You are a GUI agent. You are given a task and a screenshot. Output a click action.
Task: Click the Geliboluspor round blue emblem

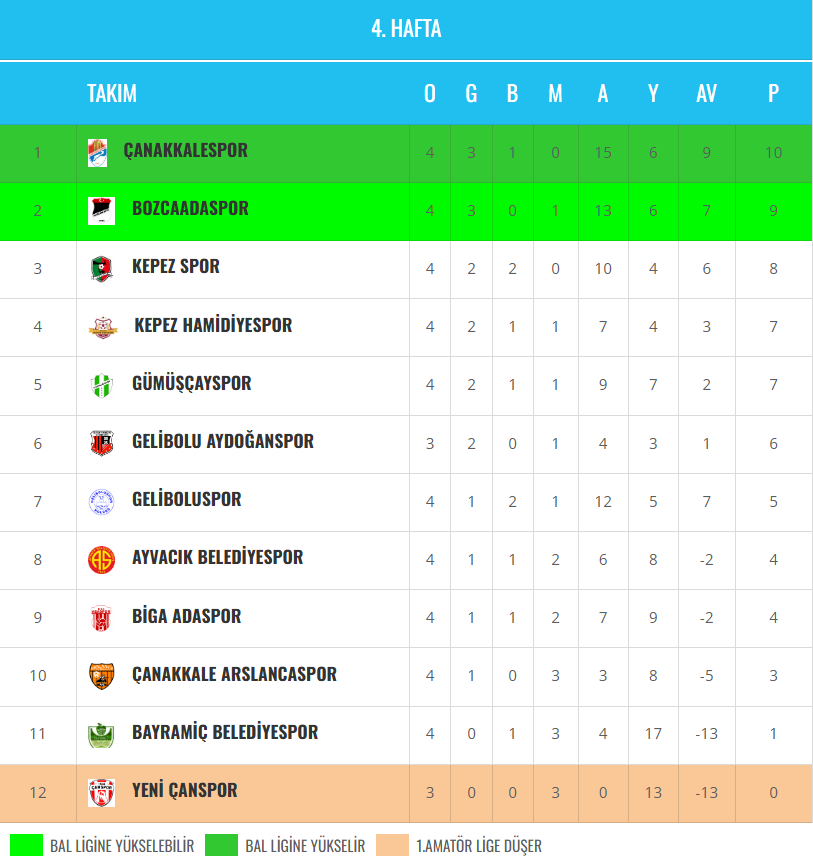coord(101,500)
